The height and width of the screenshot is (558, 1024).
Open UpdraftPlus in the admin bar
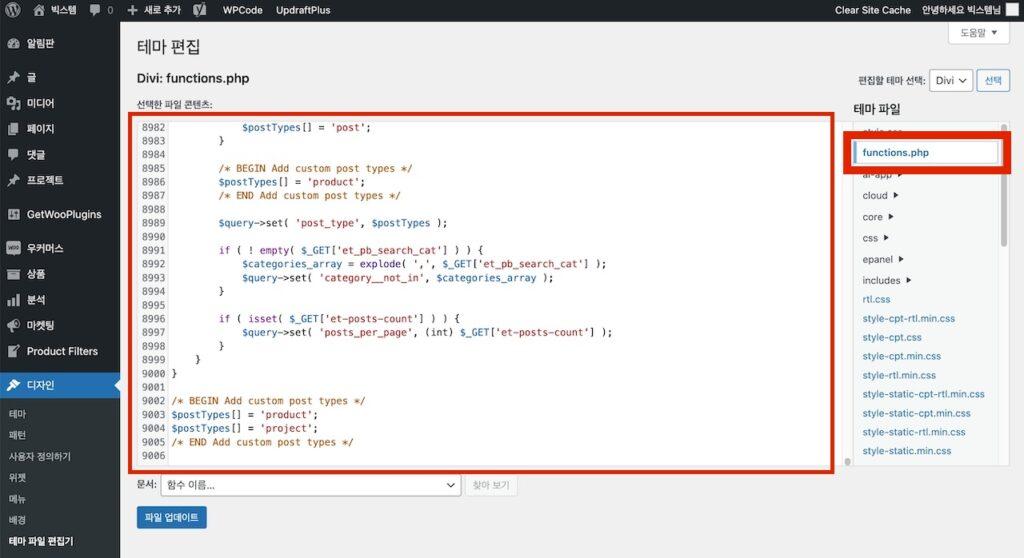303,10
